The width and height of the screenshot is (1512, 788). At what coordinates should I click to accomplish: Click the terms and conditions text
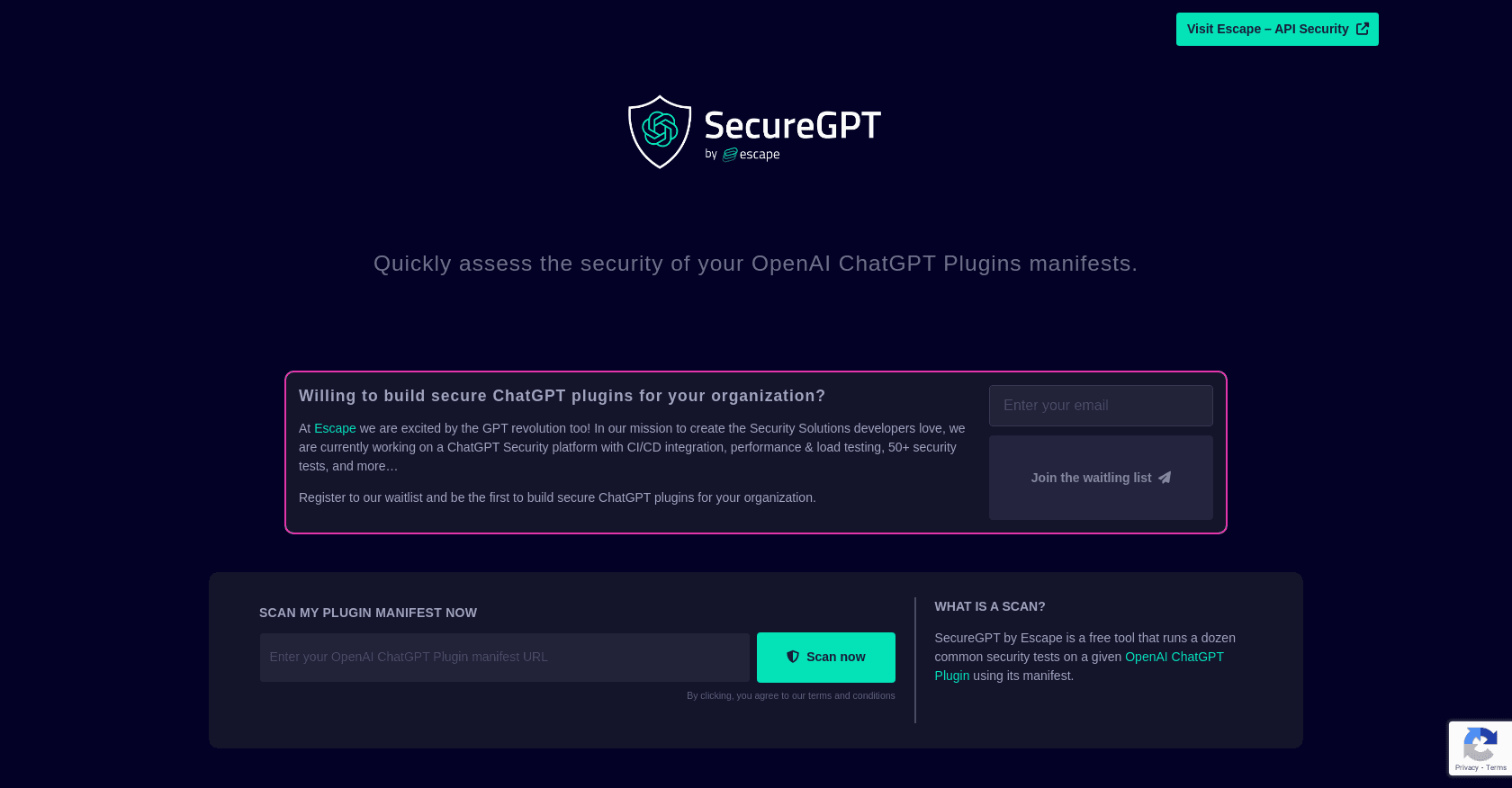(x=850, y=695)
